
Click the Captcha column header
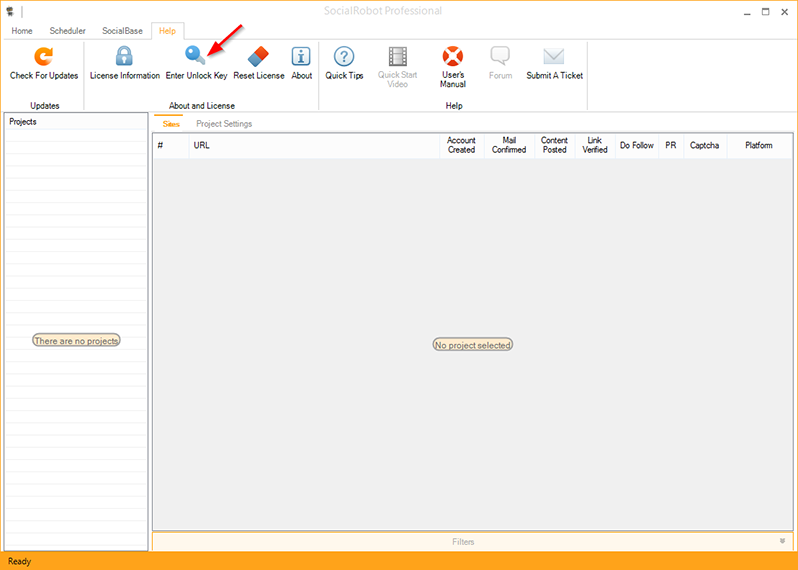tap(705, 146)
